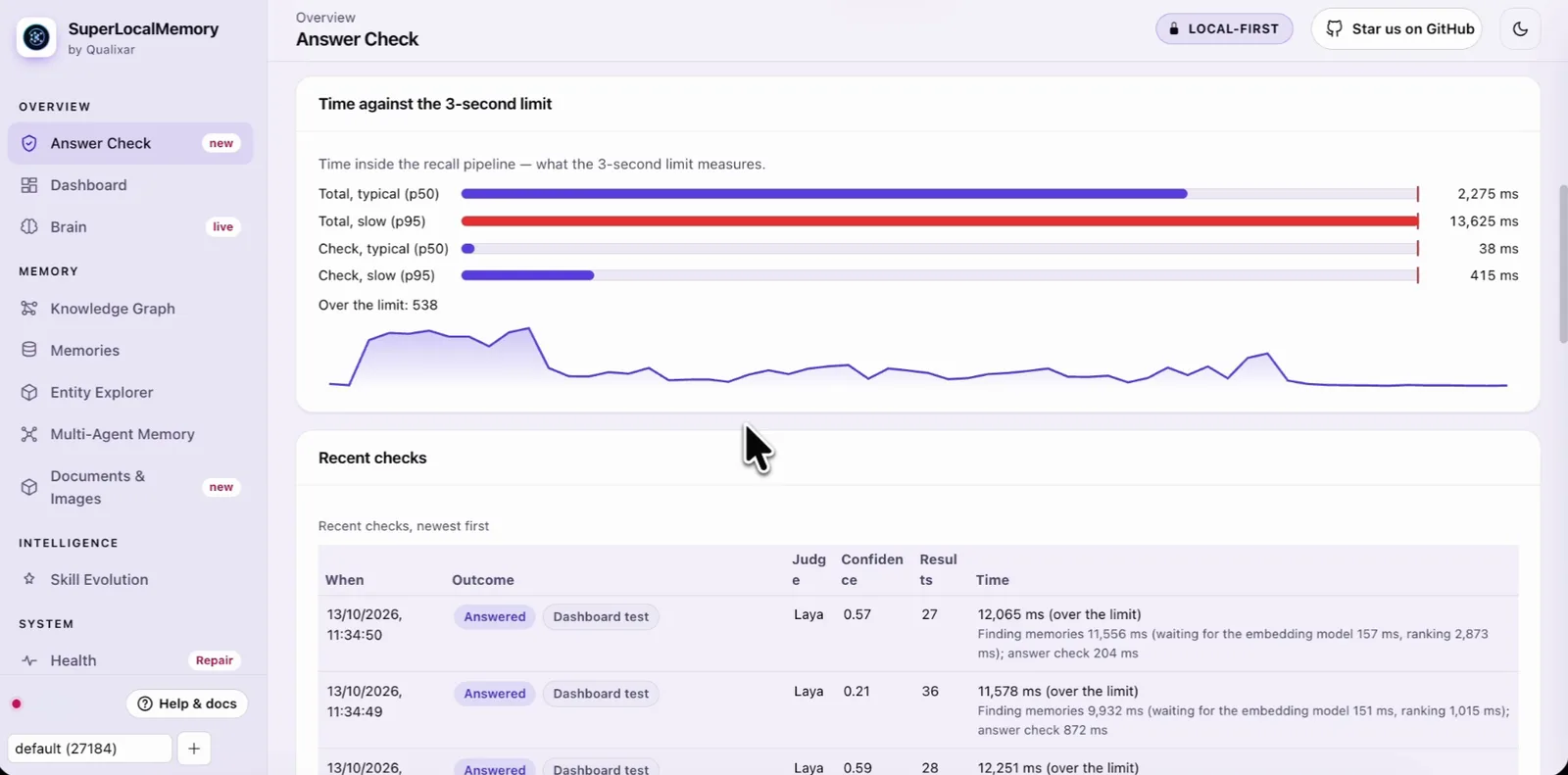Screen dimensions: 1568x775
Task: Click the Entity Explorer cube icon
Action: coord(29,392)
